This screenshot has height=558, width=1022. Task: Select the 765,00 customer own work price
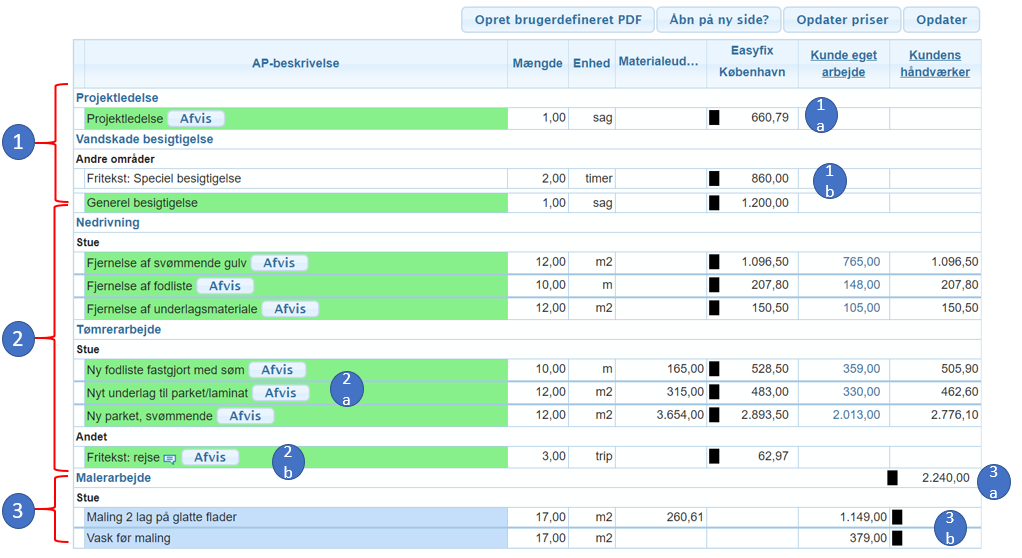[x=860, y=262]
